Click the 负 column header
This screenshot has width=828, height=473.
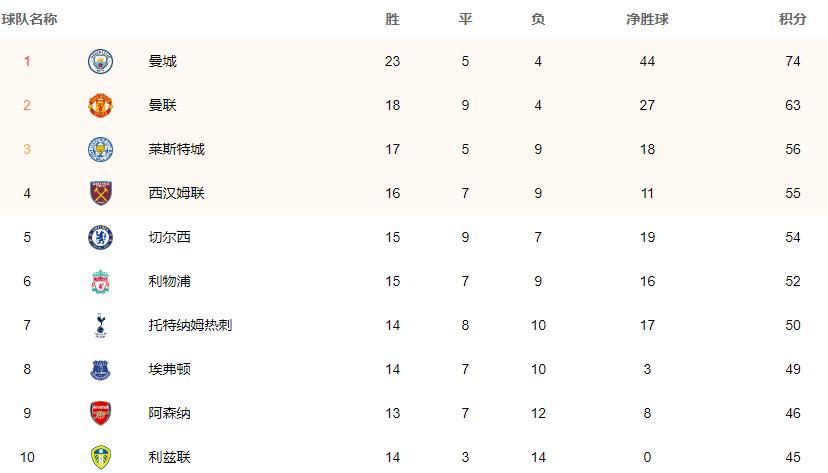pyautogui.click(x=538, y=20)
